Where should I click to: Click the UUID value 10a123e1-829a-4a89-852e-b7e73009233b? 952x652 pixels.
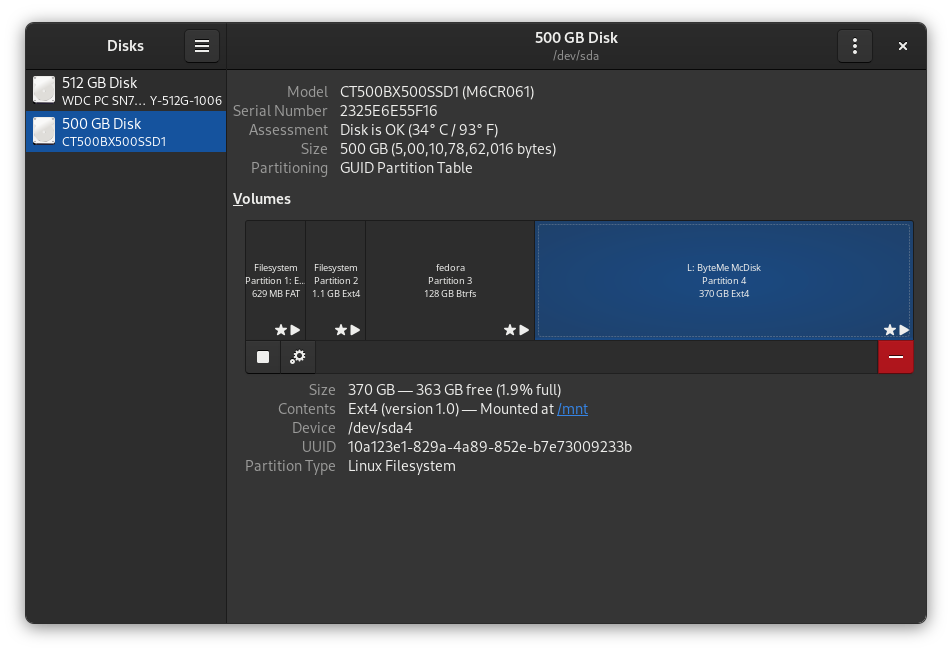pos(489,447)
